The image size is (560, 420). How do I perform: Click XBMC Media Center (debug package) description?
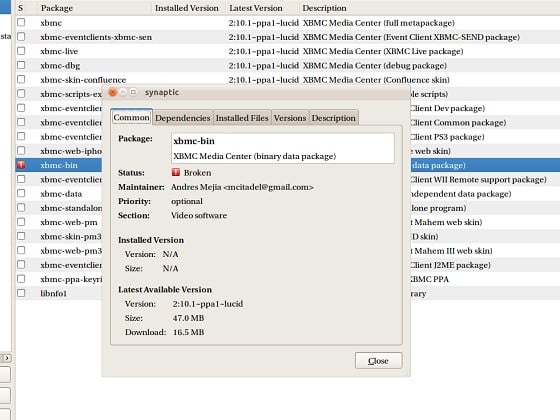375,66
